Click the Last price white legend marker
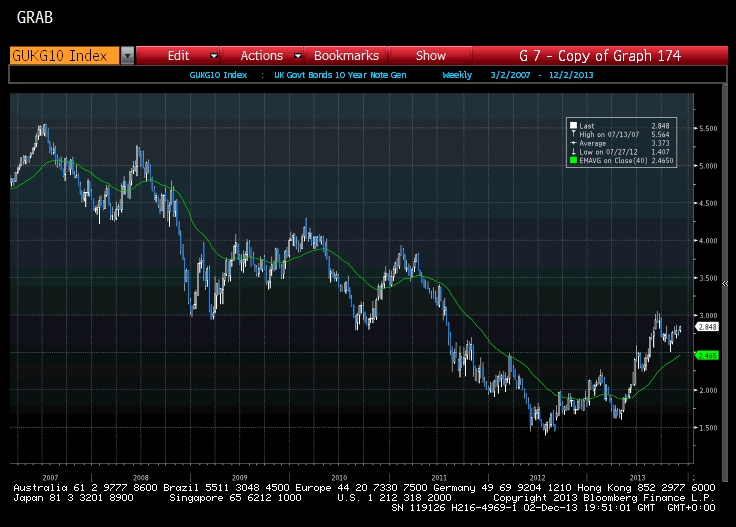The width and height of the screenshot is (736, 527). pos(573,126)
